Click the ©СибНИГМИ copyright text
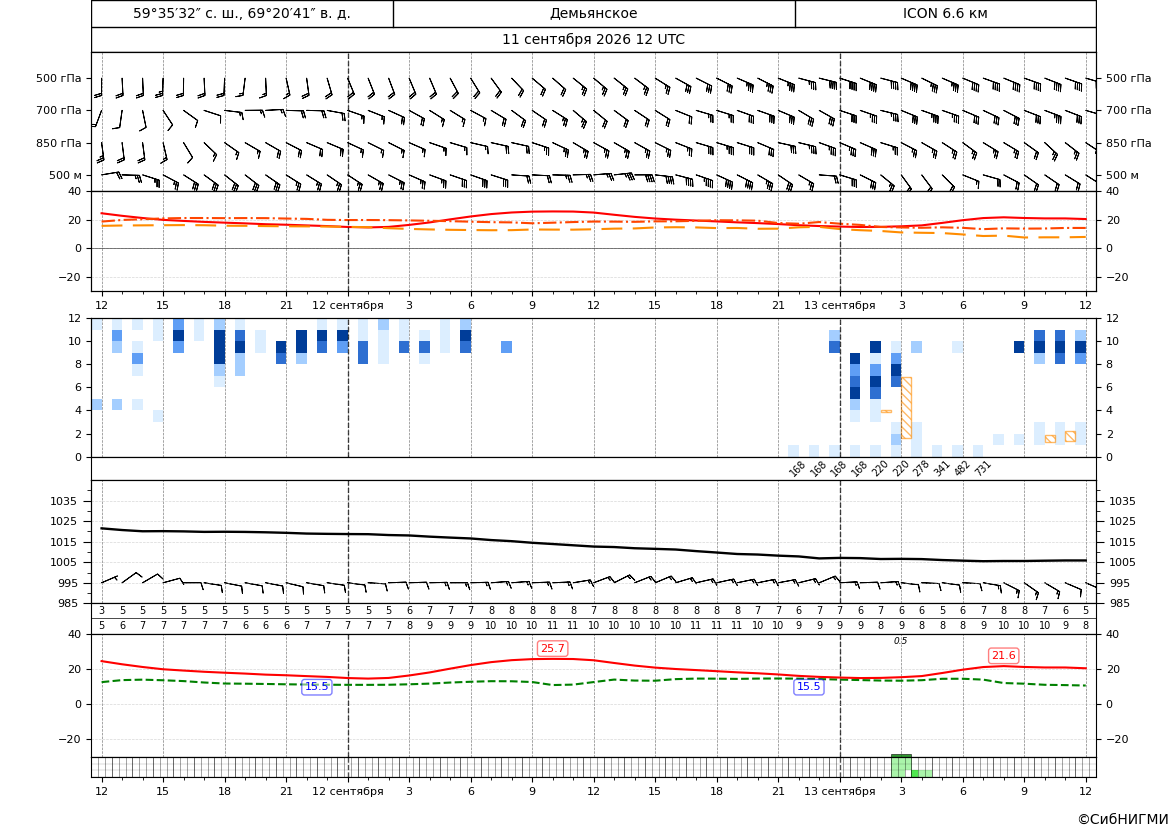 click(1123, 819)
